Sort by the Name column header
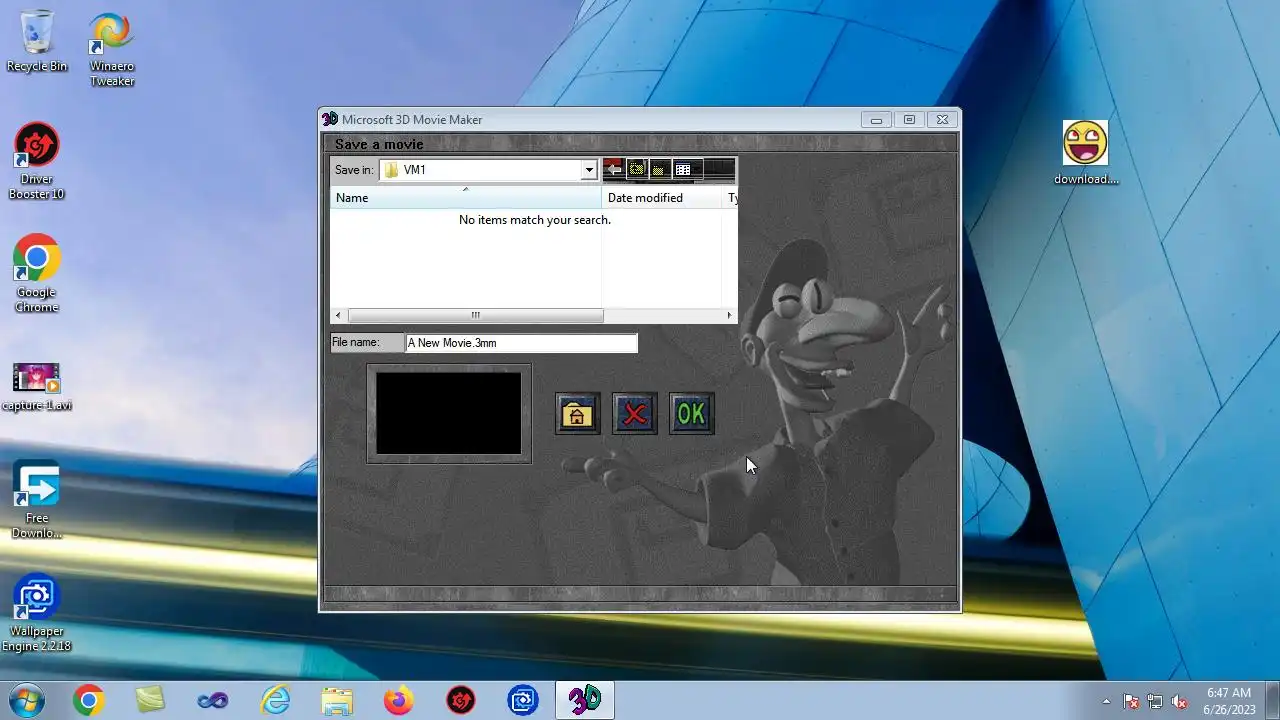Image resolution: width=1280 pixels, height=720 pixels. pyautogui.click(x=466, y=197)
